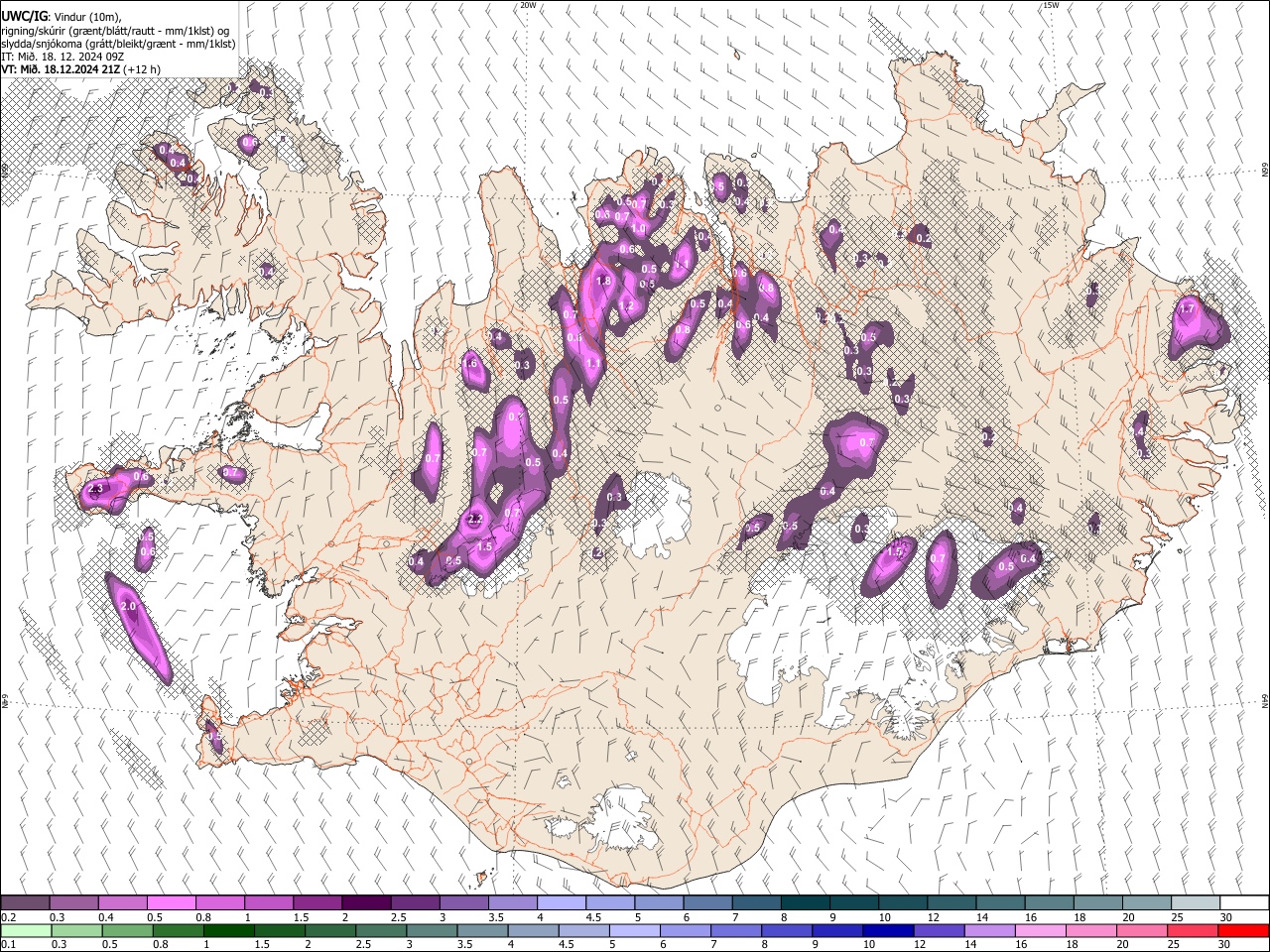Click the snow scale swatch between 6 and 7

[x=707, y=902]
